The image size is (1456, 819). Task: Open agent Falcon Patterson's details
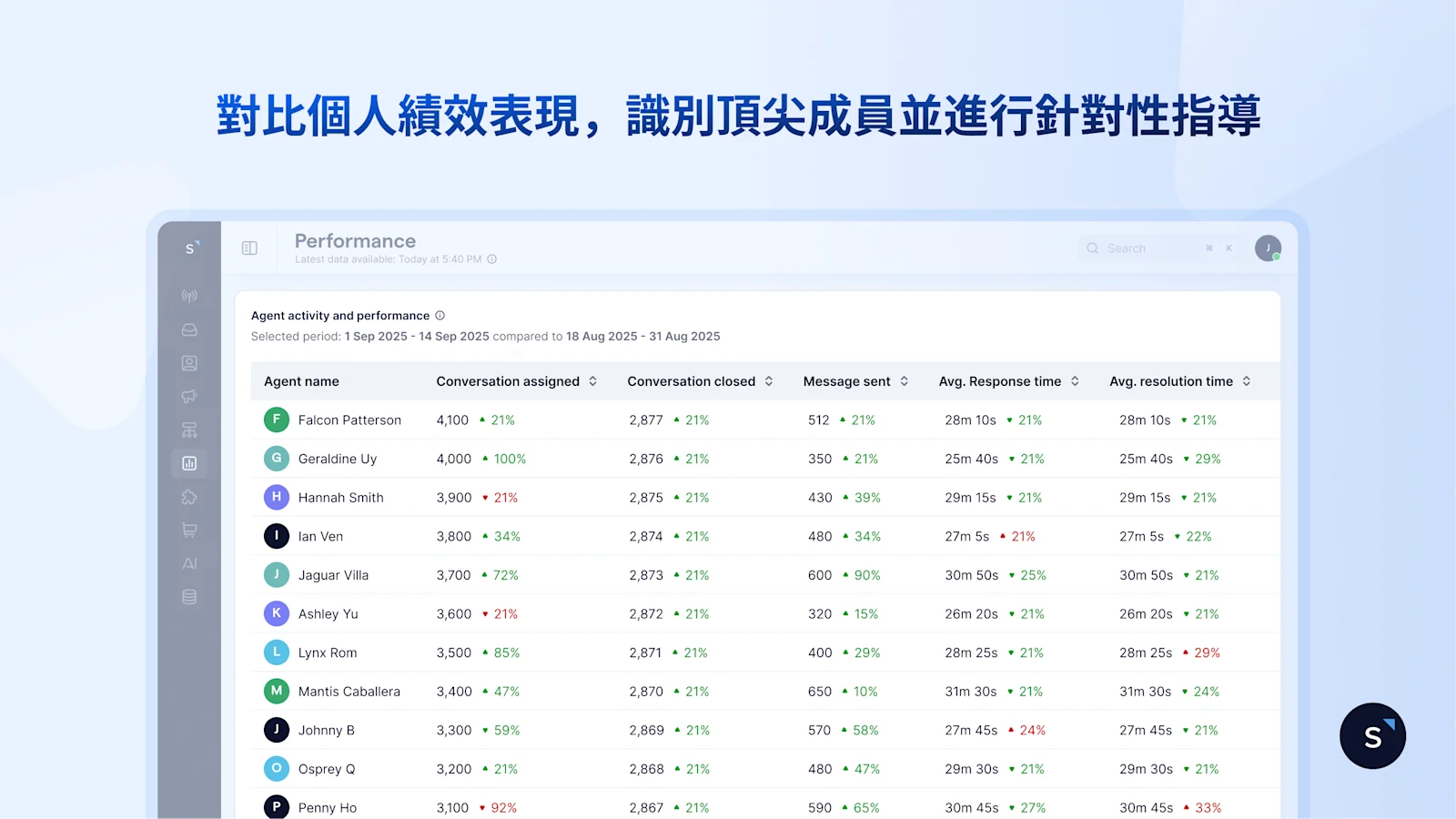[349, 420]
